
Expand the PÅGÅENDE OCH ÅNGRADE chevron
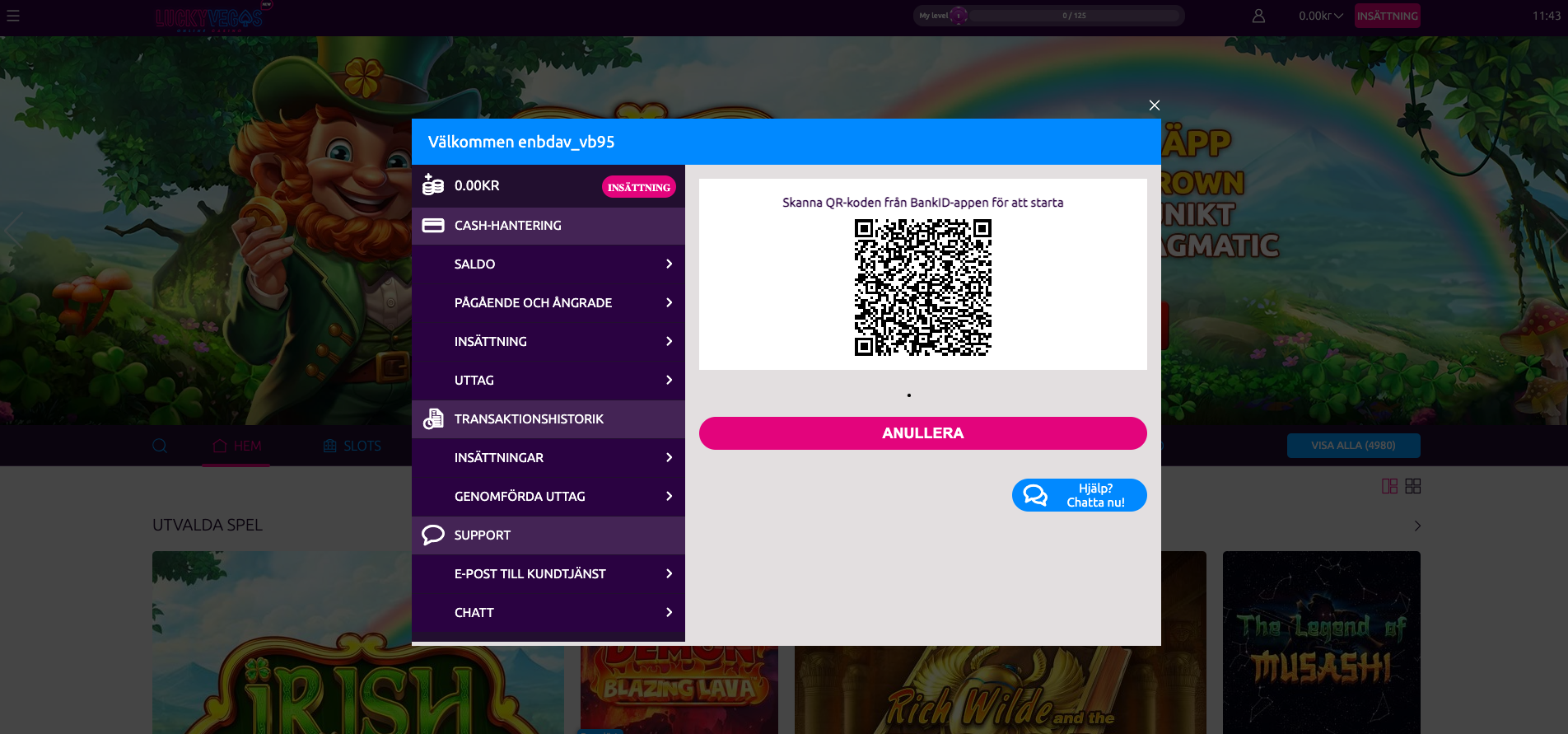click(x=669, y=302)
